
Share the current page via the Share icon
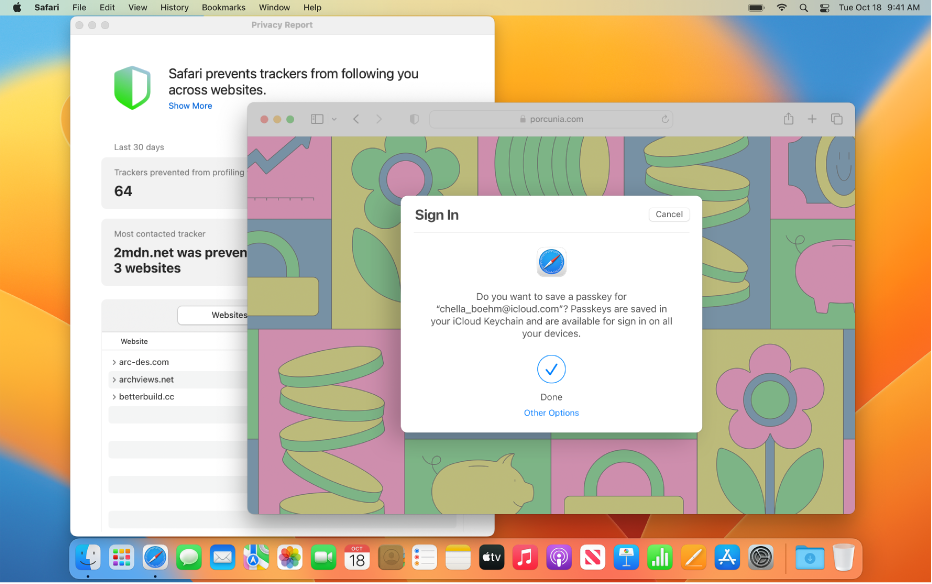(x=788, y=118)
